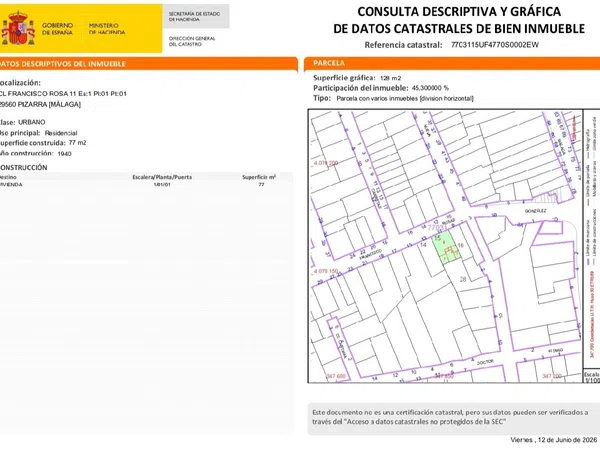The width and height of the screenshot is (600, 450).
Task: Click the 'Participación del inmueble:' label
Action: [360, 88]
